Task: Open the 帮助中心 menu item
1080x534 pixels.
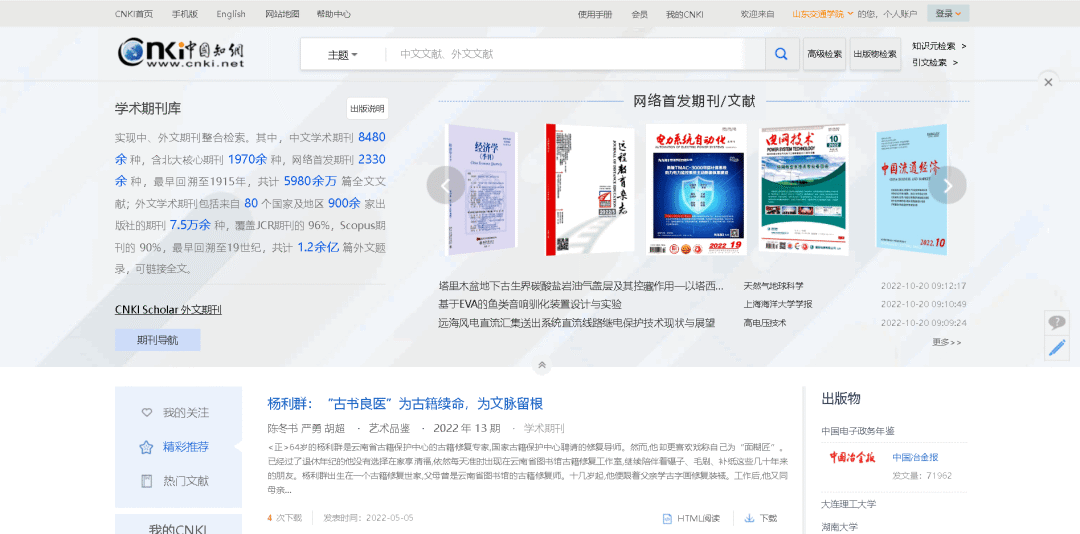Action: click(333, 14)
